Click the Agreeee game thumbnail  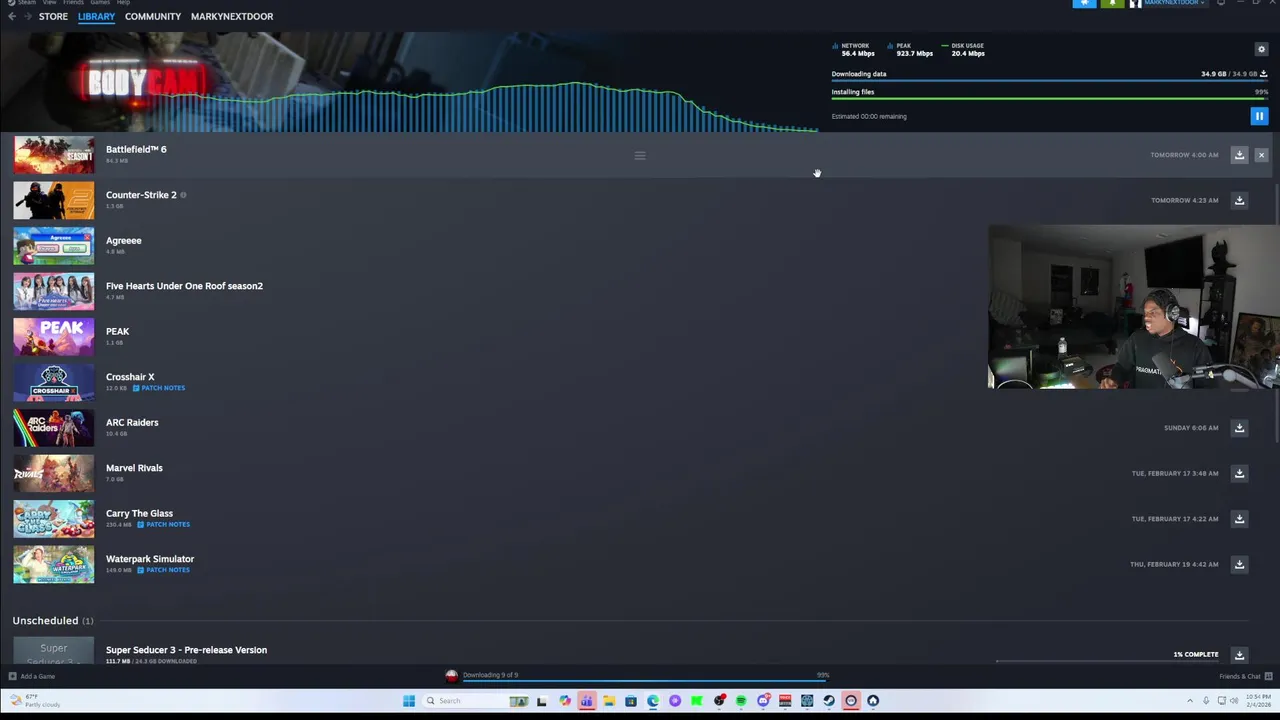[x=54, y=246]
